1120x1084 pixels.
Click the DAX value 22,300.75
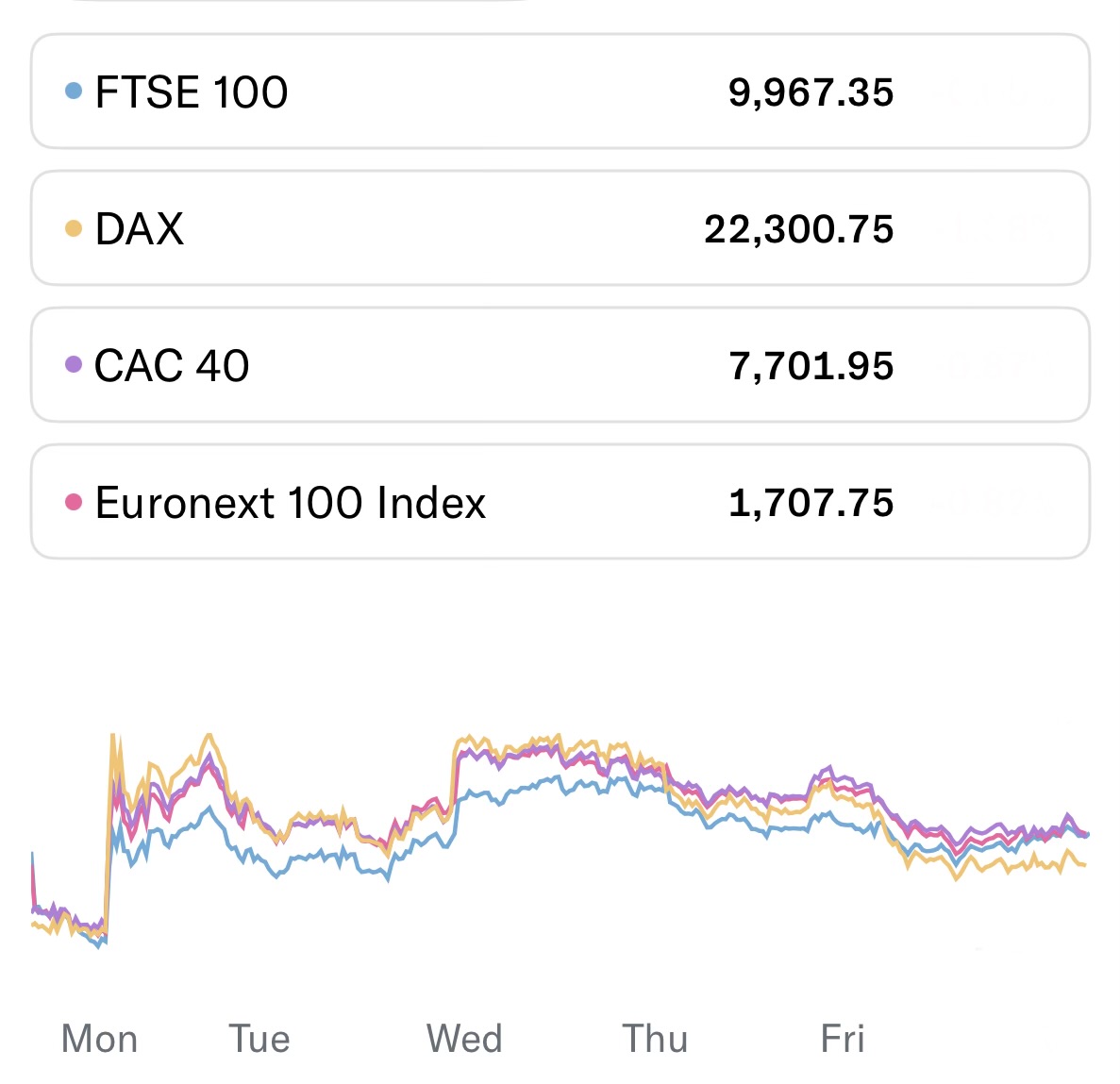coord(798,229)
